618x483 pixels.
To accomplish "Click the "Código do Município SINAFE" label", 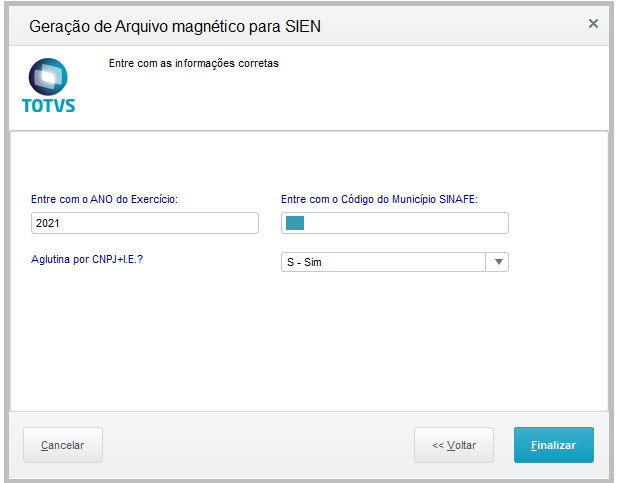I will point(379,199).
